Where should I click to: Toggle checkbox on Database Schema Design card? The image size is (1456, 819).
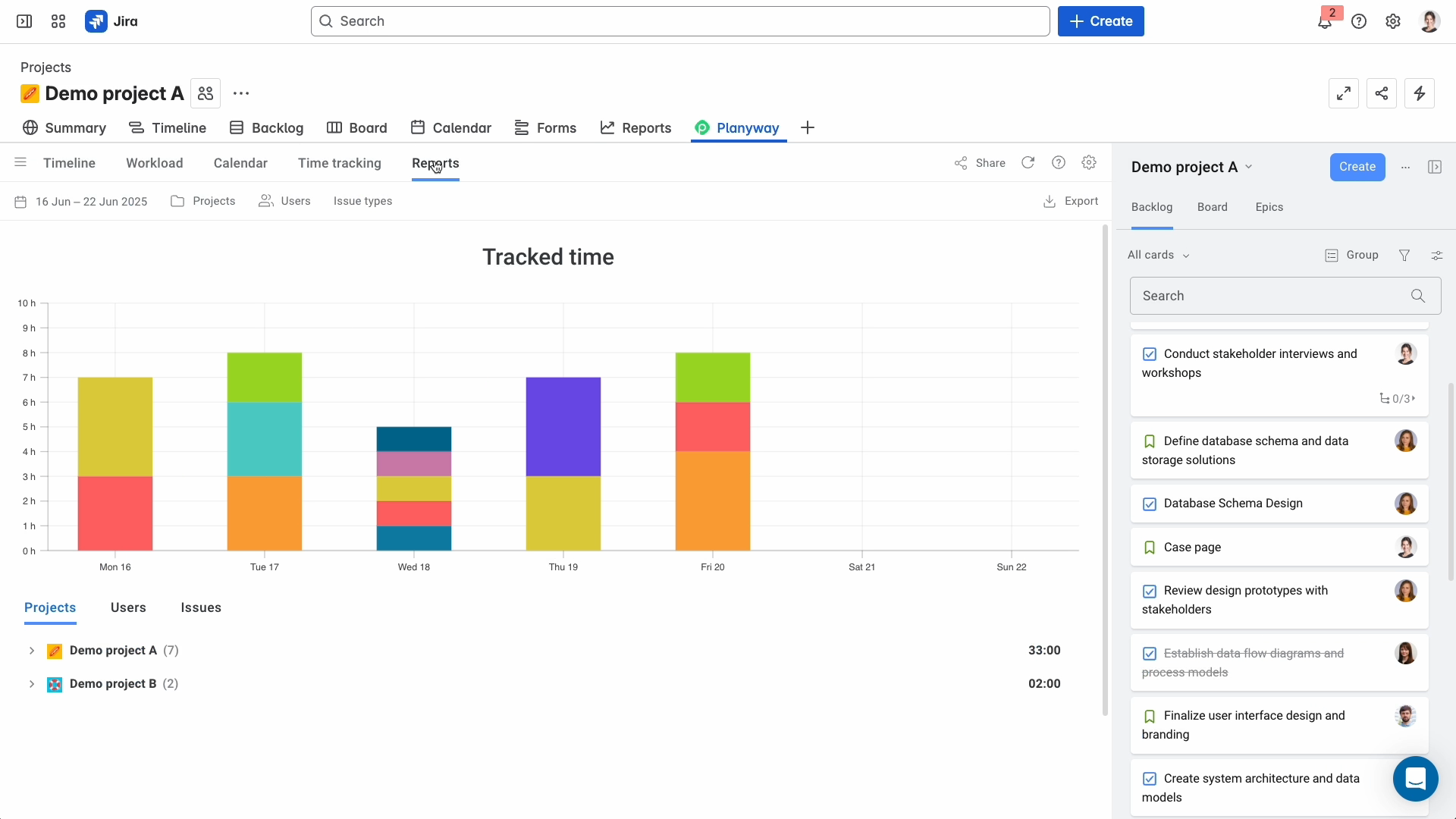(x=1150, y=504)
